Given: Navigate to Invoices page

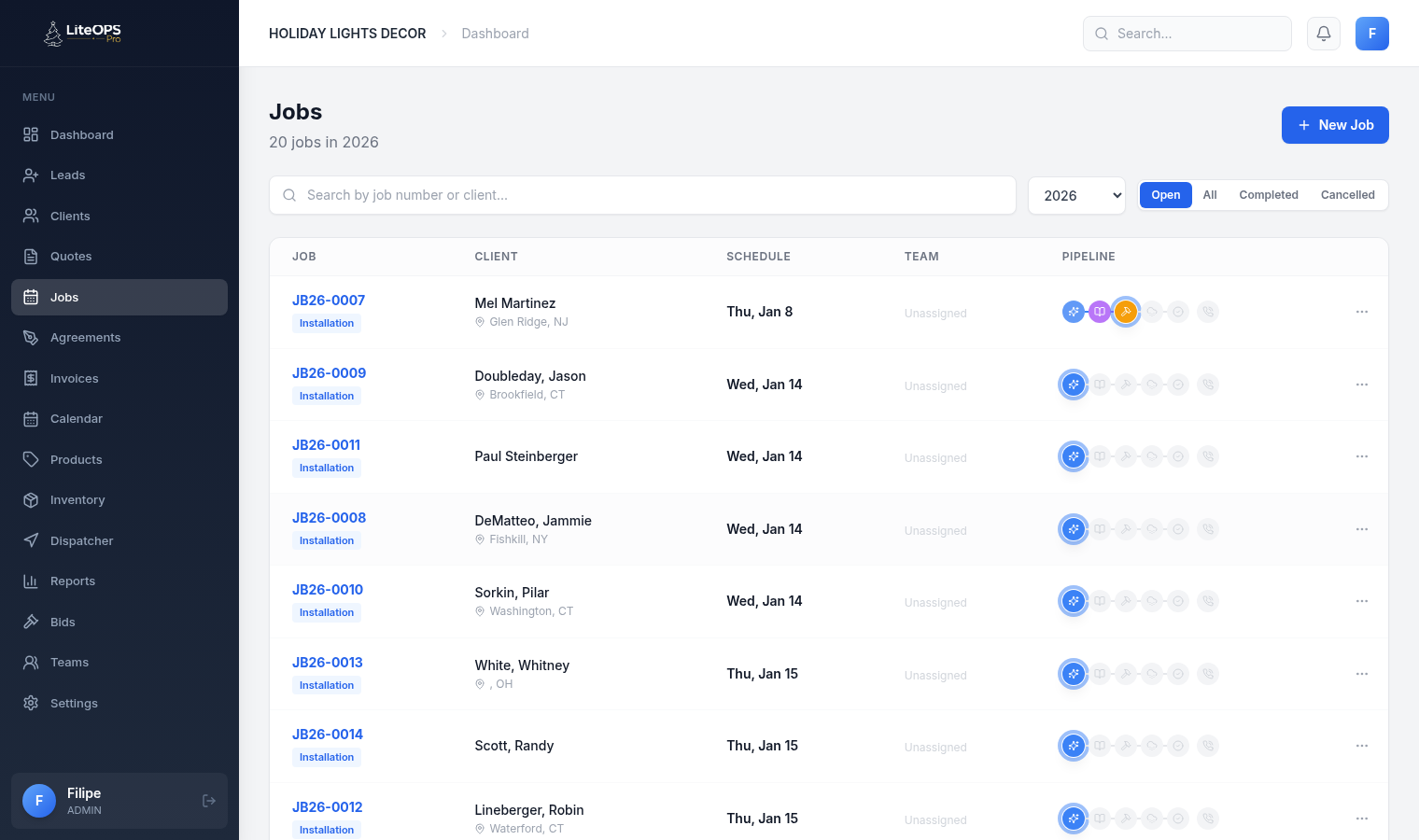Looking at the screenshot, I should [x=119, y=378].
